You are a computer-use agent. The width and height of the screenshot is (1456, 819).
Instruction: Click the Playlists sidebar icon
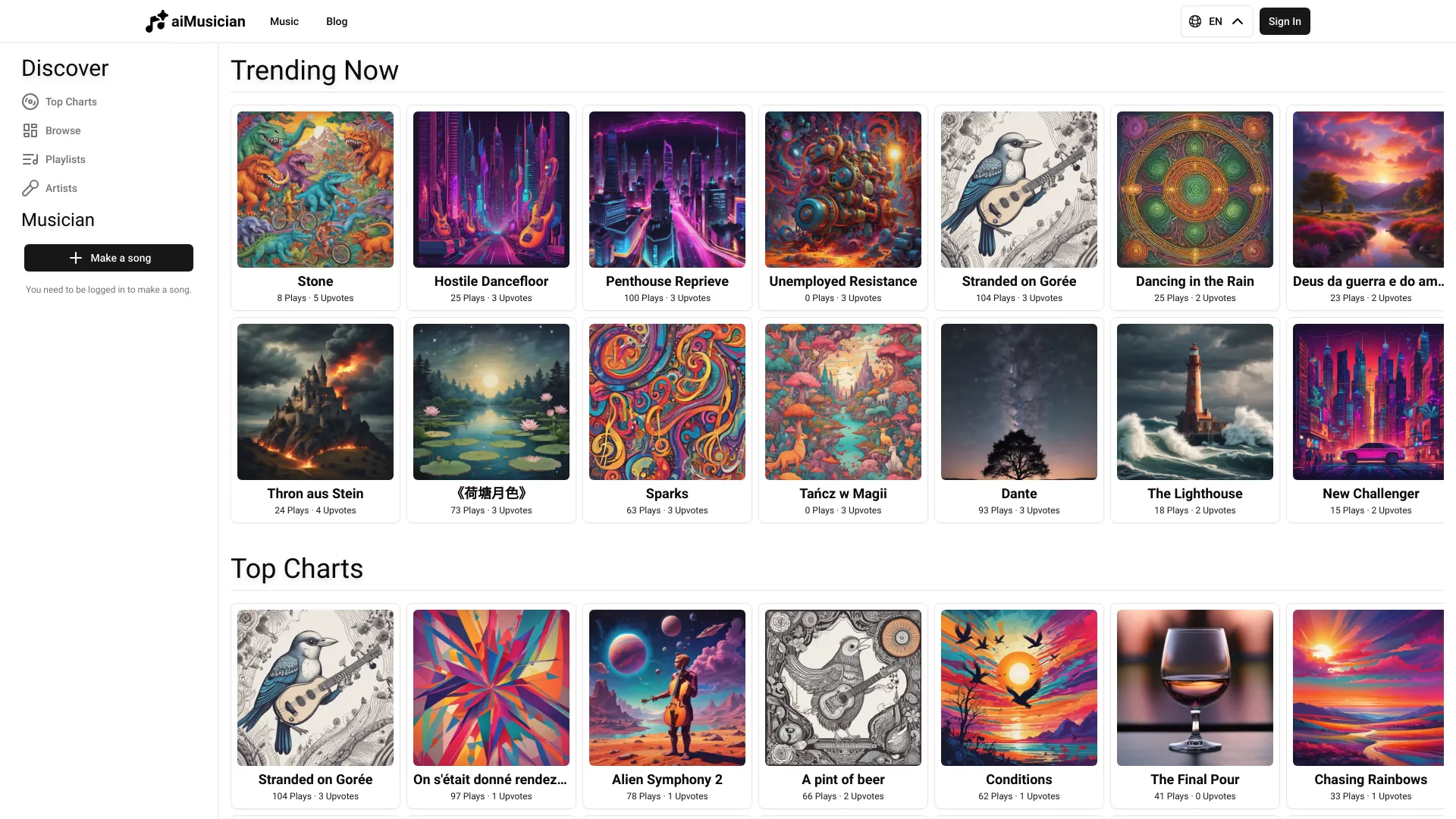[x=30, y=159]
